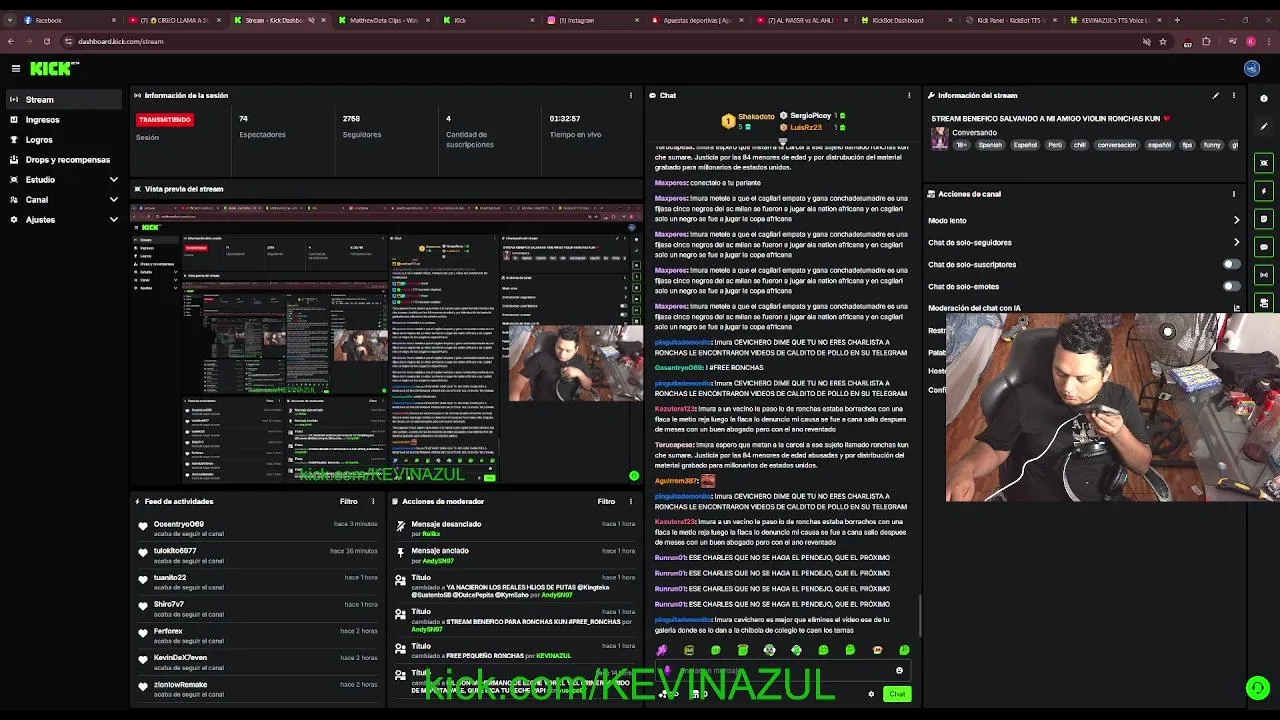Image resolution: width=1280 pixels, height=720 pixels.
Task: Toggle Chat de solo-suscriptores switch
Action: 1231,264
